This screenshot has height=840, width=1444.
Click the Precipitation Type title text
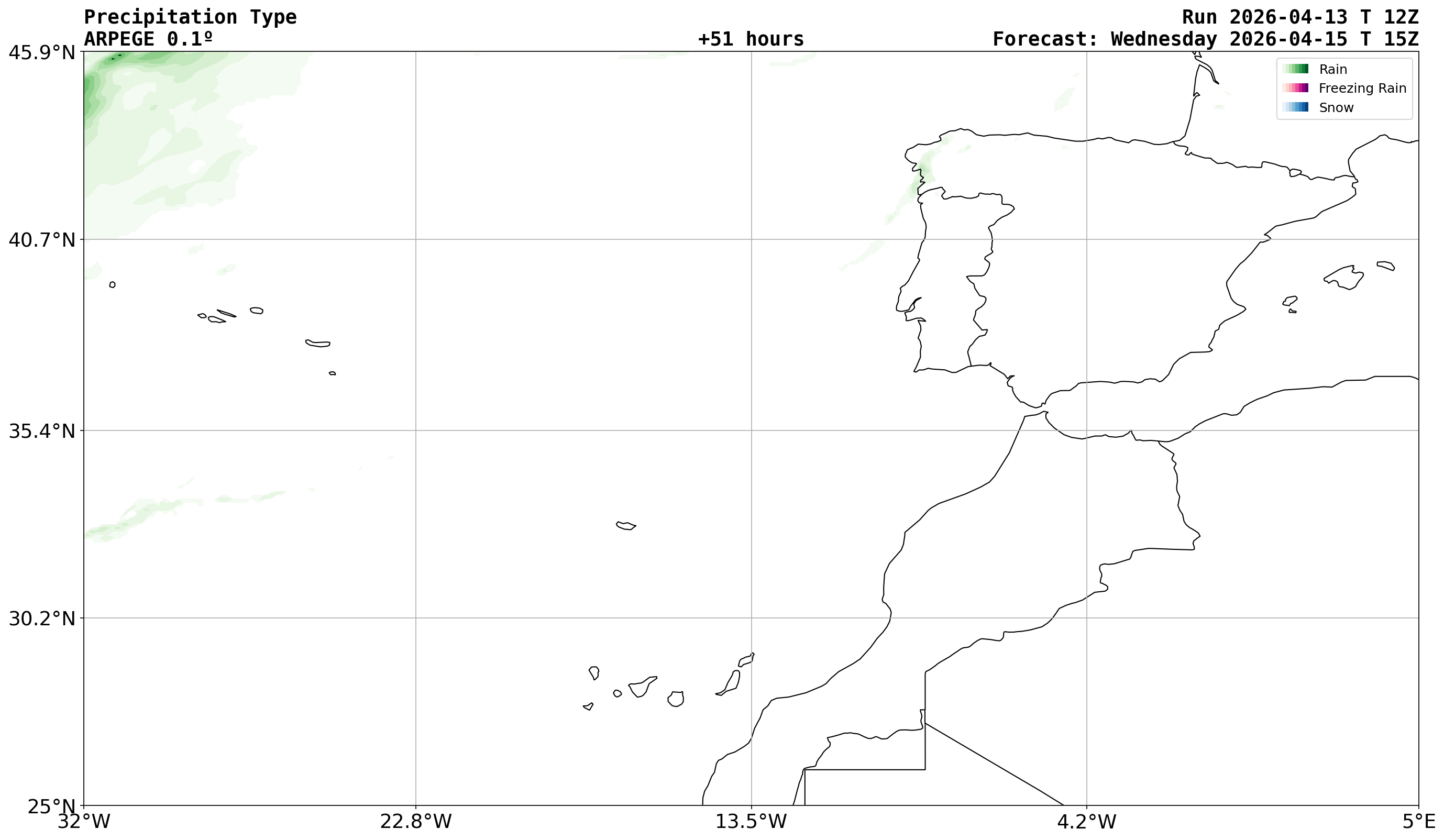click(x=190, y=17)
